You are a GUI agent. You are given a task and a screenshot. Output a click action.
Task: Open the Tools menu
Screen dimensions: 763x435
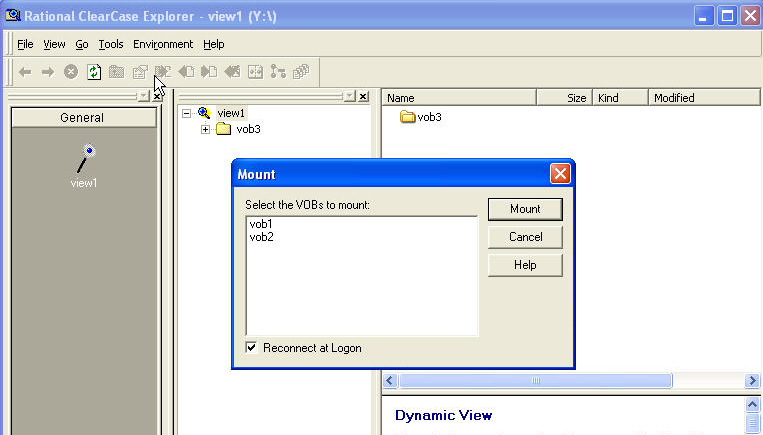point(111,44)
